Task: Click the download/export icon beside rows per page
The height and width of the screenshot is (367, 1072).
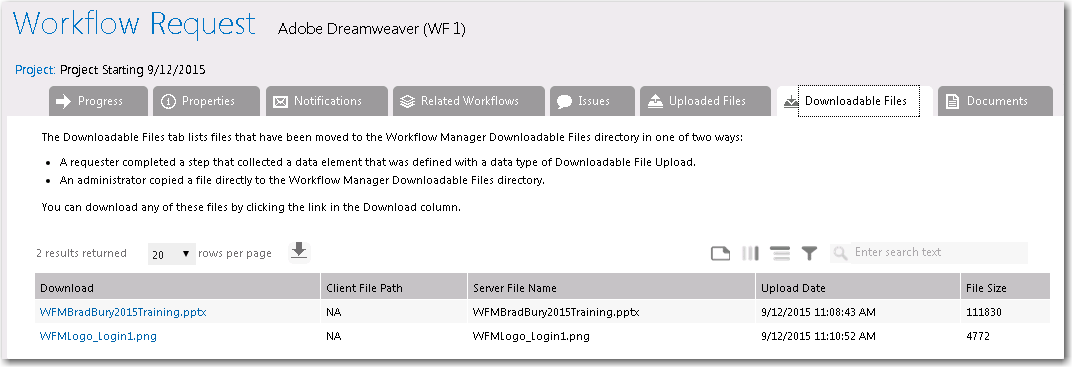Action: click(299, 252)
